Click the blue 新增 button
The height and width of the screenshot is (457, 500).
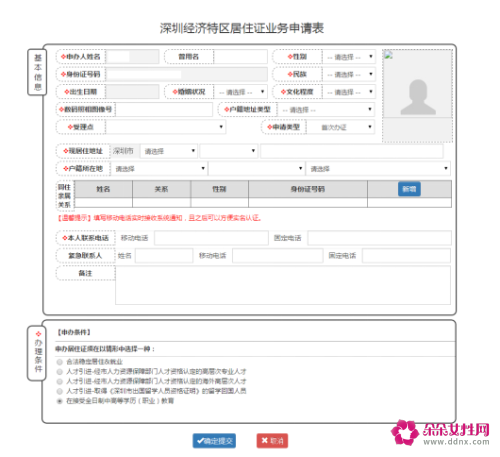coord(409,189)
